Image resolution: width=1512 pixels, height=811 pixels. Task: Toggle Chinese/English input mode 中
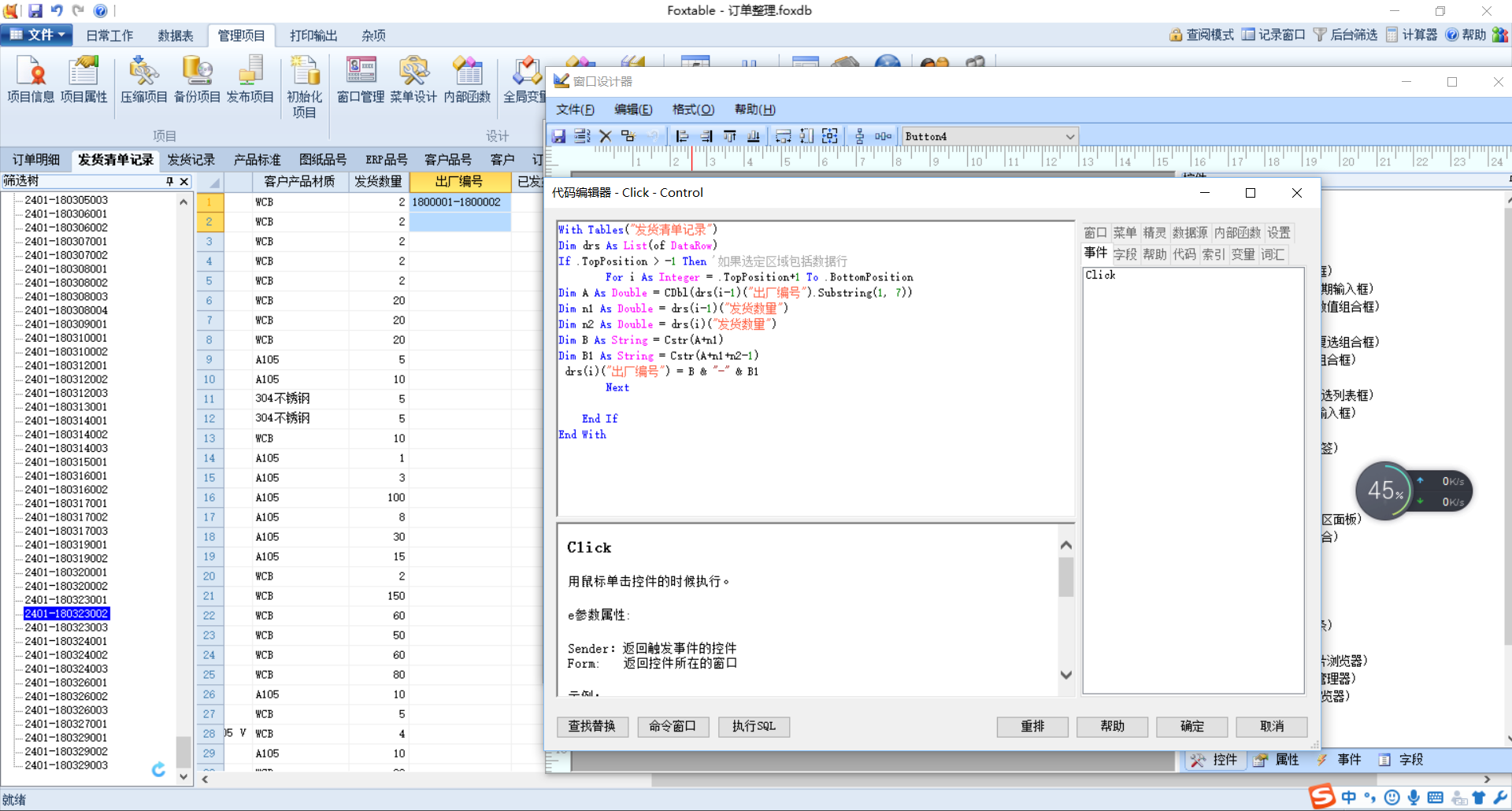click(x=1349, y=798)
